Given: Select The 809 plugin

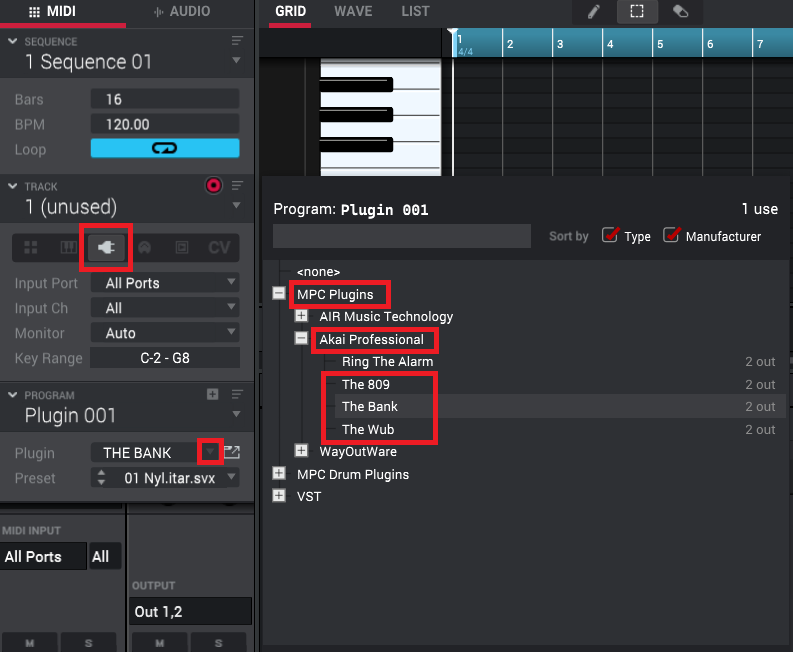Looking at the screenshot, I should click(x=366, y=384).
